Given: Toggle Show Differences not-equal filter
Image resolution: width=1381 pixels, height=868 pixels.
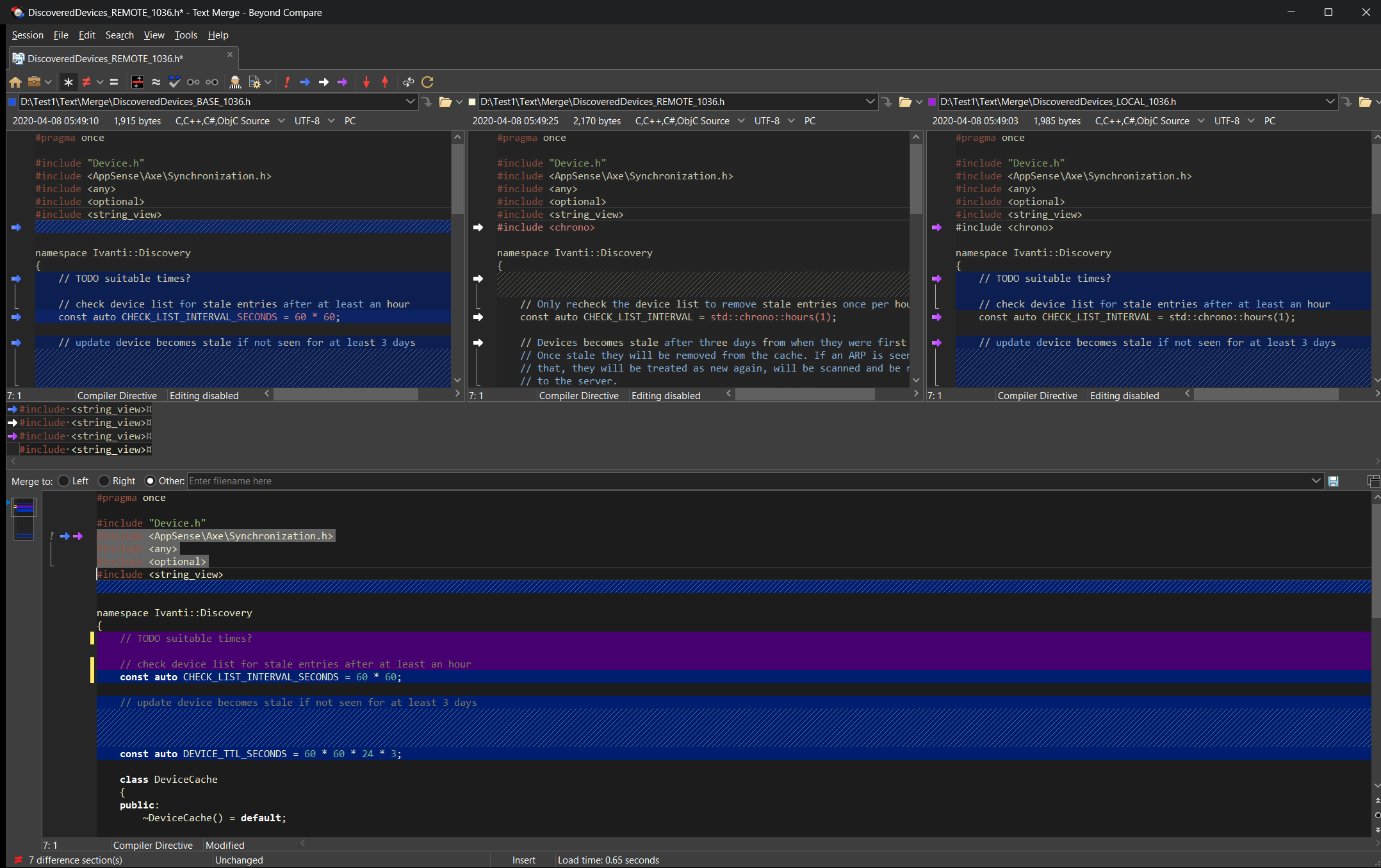Looking at the screenshot, I should (86, 82).
